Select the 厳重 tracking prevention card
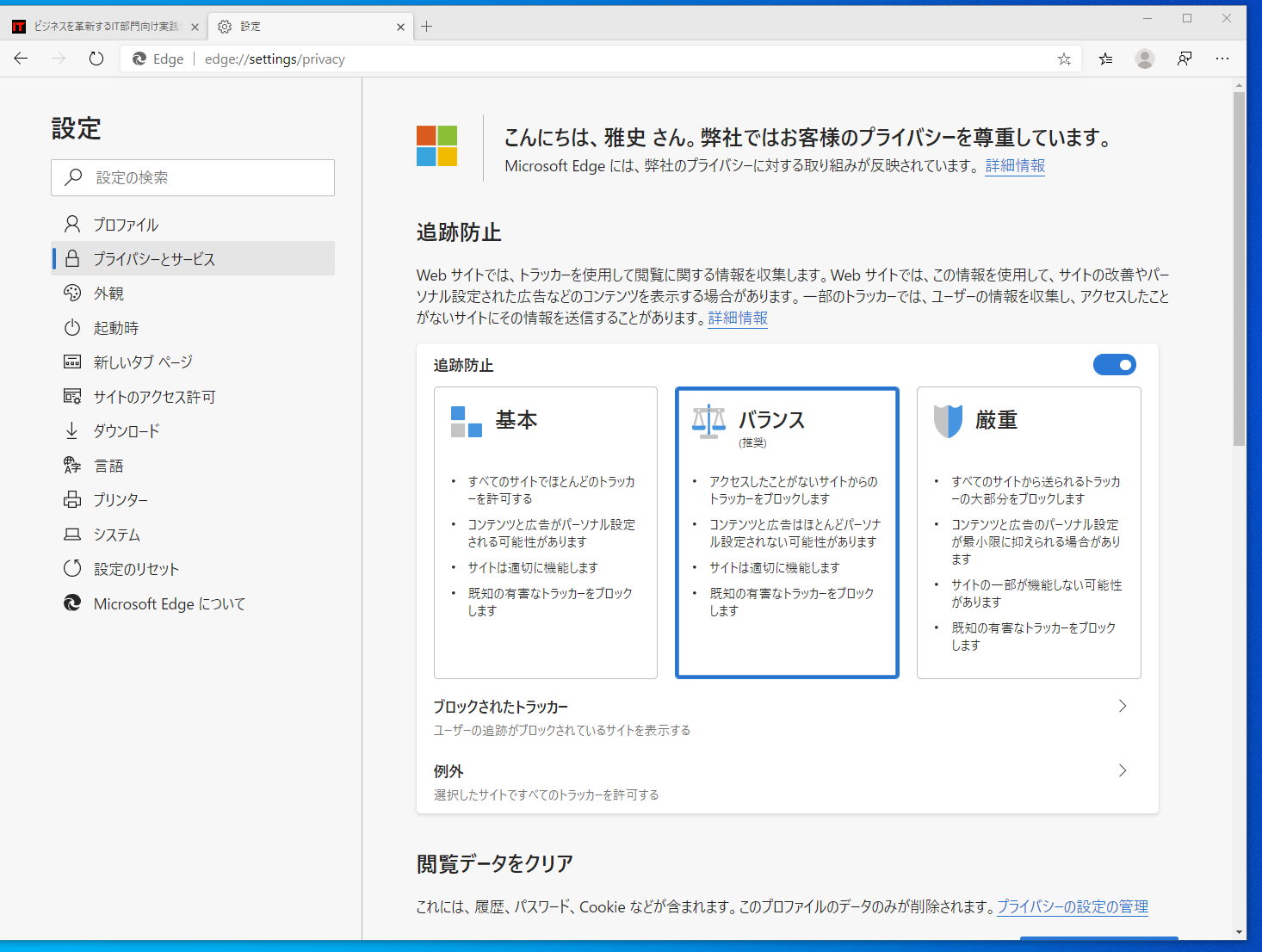The width and height of the screenshot is (1262, 952). pyautogui.click(x=1029, y=533)
